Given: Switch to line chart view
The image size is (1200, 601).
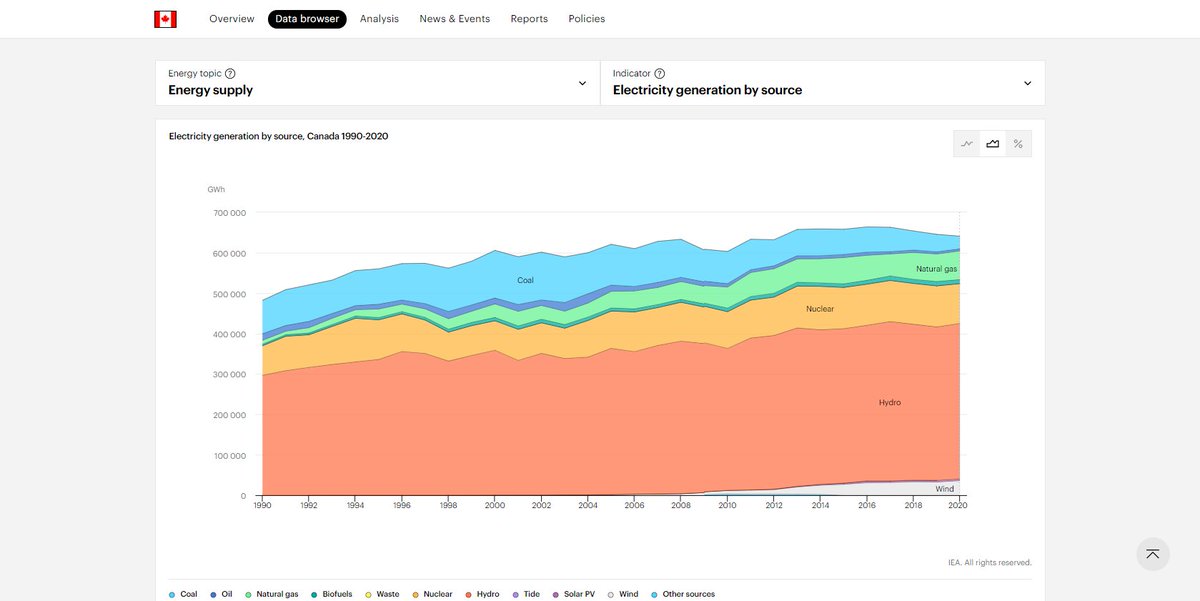Looking at the screenshot, I should pyautogui.click(x=967, y=143).
